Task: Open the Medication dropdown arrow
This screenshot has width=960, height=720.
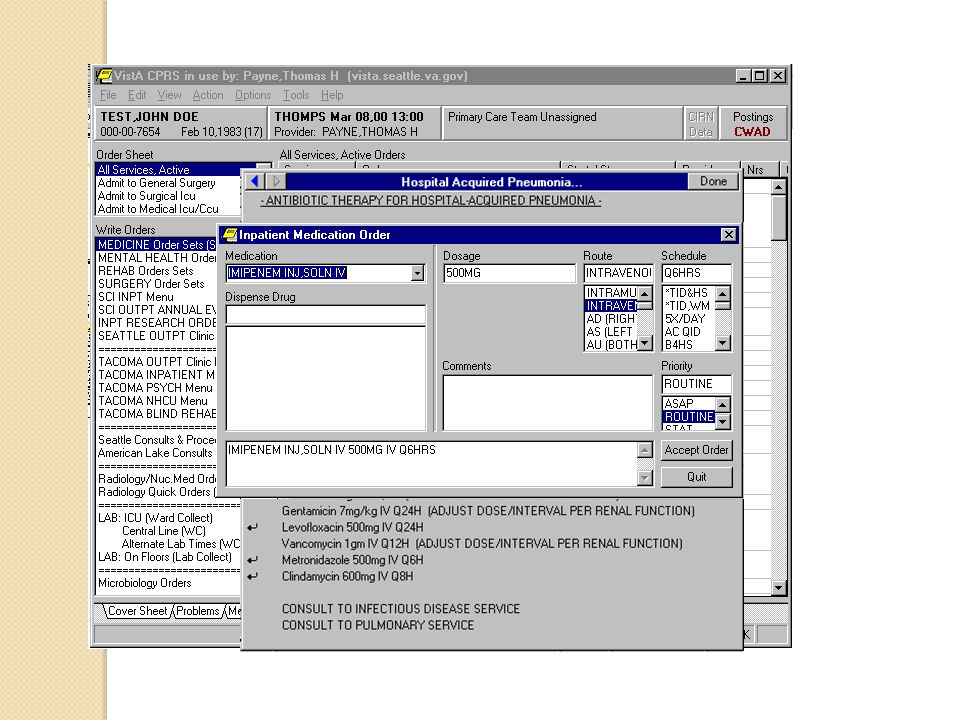Action: tap(418, 273)
